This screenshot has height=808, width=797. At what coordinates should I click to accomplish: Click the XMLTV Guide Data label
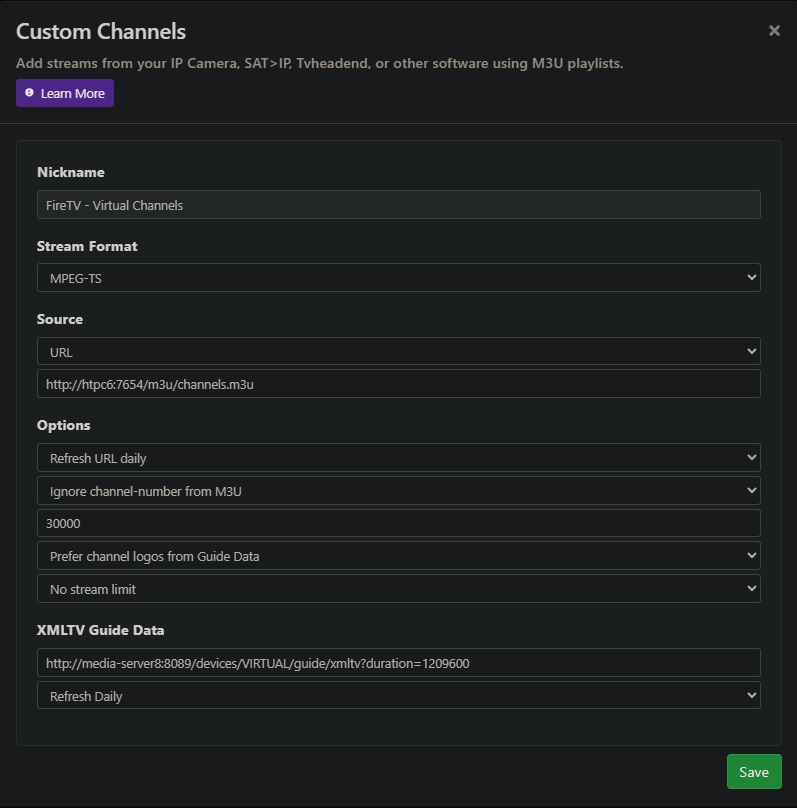100,630
